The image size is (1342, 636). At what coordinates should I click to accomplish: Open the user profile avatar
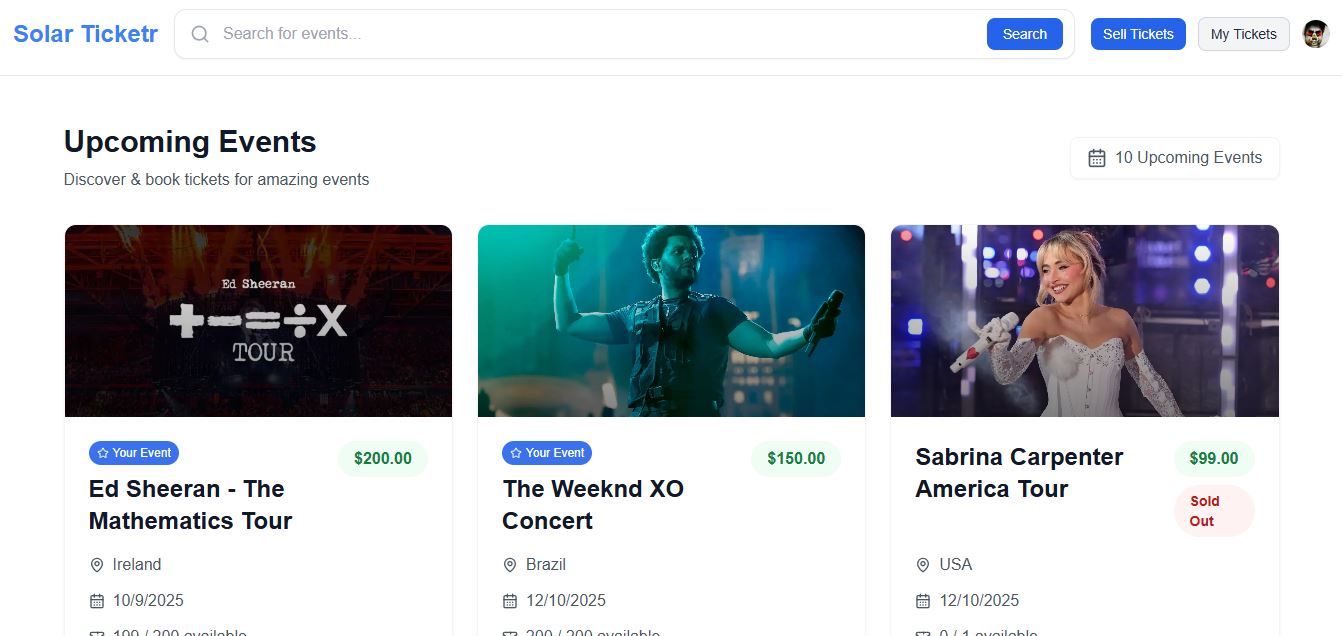pyautogui.click(x=1316, y=34)
